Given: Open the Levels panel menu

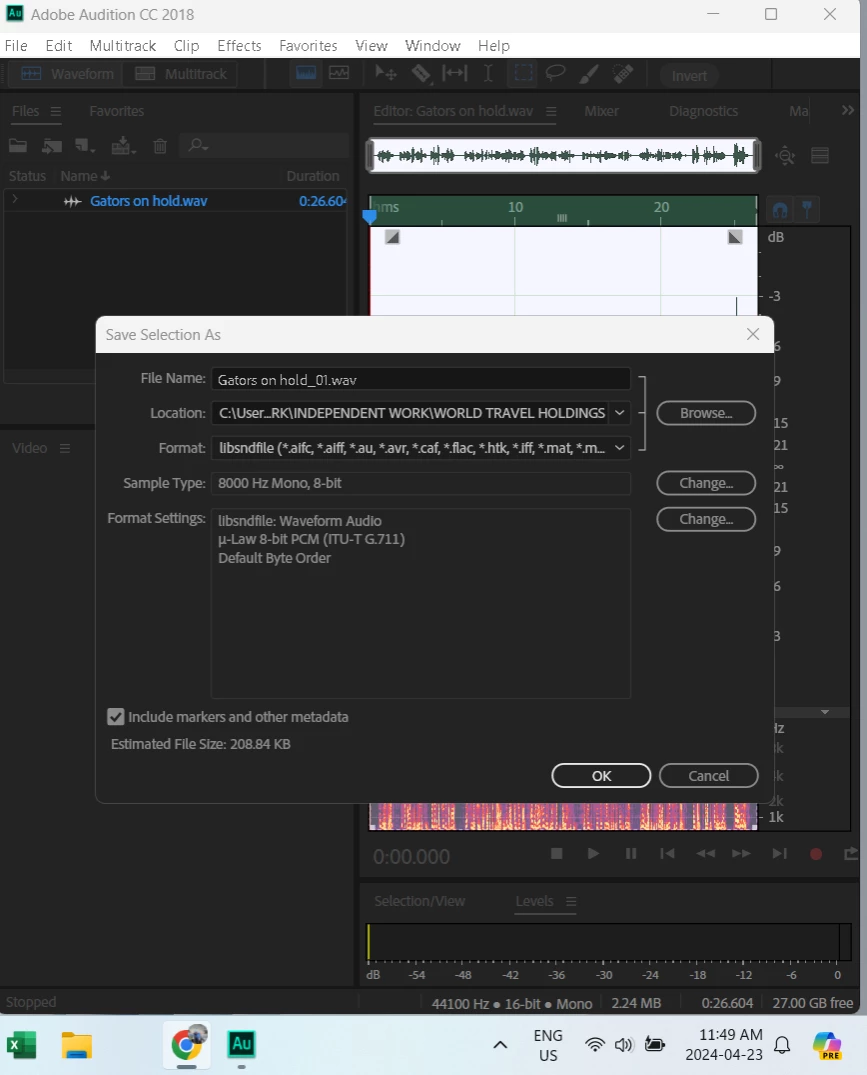Looking at the screenshot, I should (571, 901).
